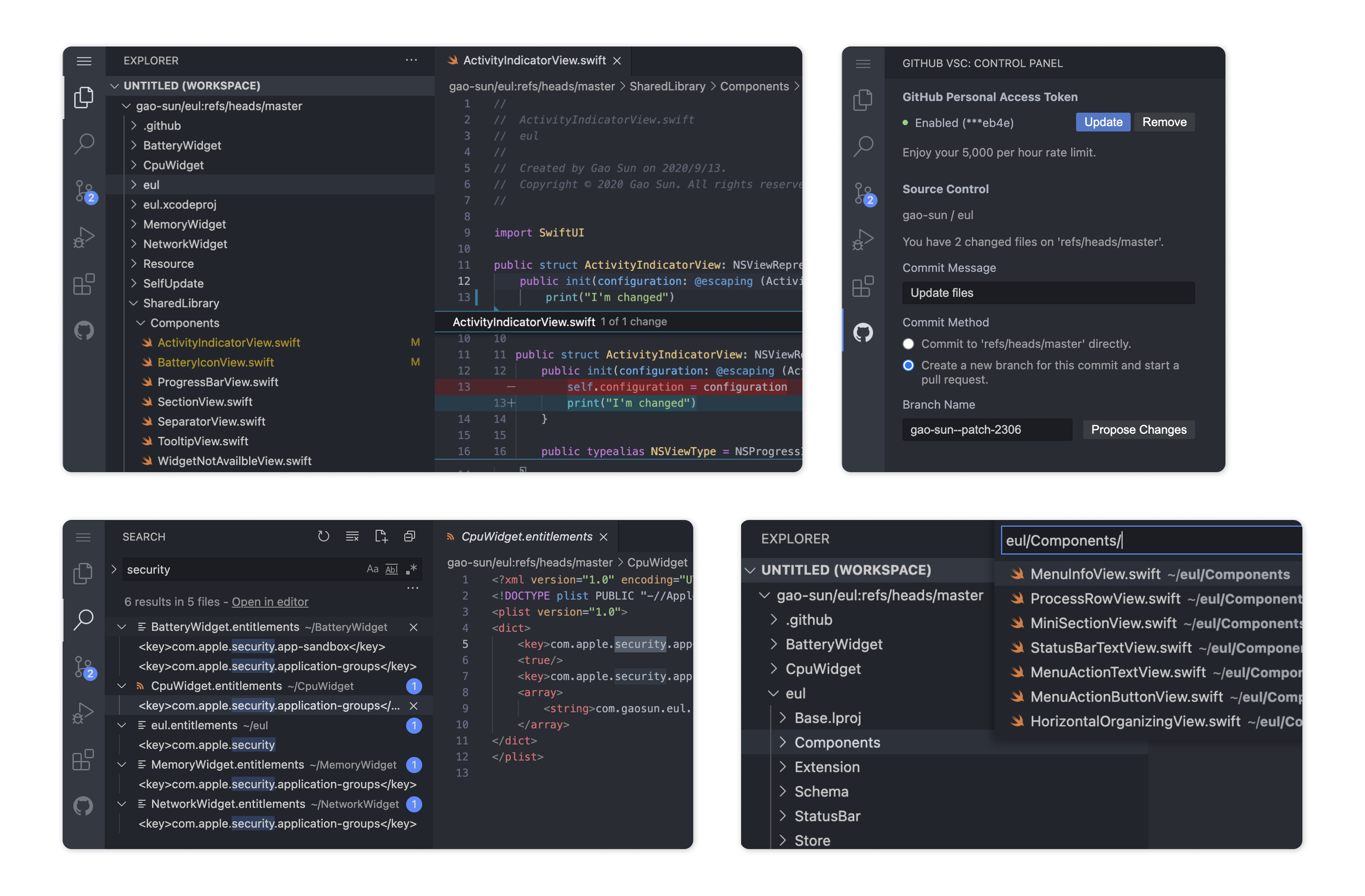This screenshot has width=1365, height=896.
Task: Clear all search results
Action: click(x=352, y=537)
